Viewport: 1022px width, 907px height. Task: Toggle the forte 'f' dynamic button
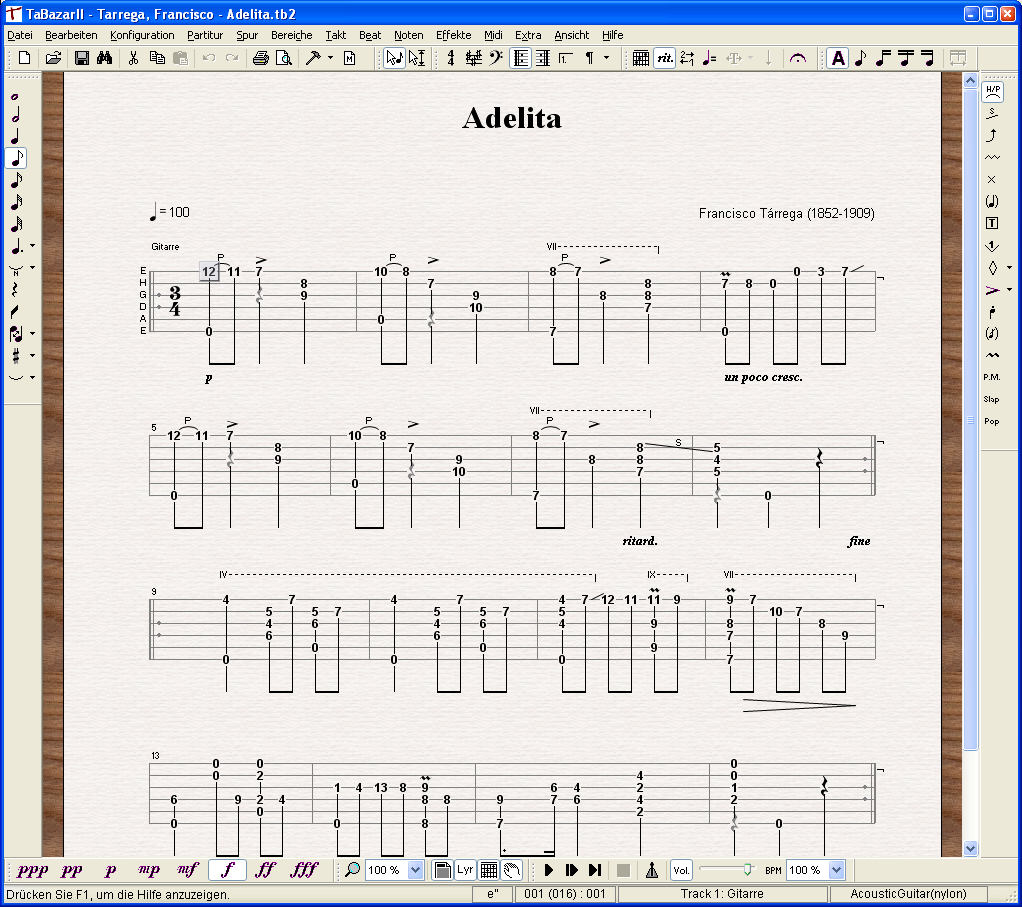(x=227, y=870)
